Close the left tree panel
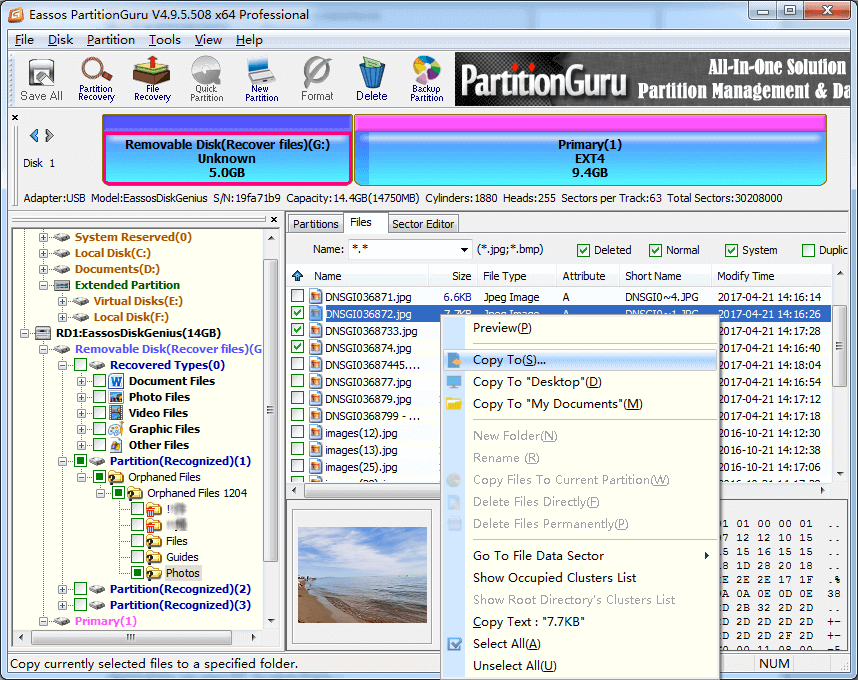Screen dimensions: 858x680 [274, 219]
